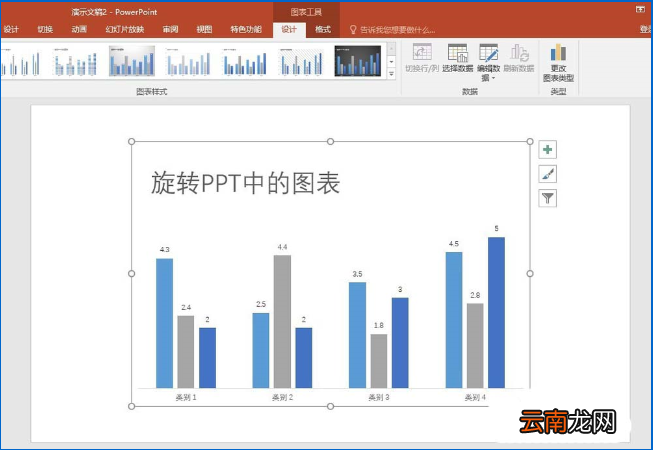This screenshot has width=653, height=450.
Task: Switch to the Chart Tools Design (设计) tab
Action: click(x=289, y=29)
